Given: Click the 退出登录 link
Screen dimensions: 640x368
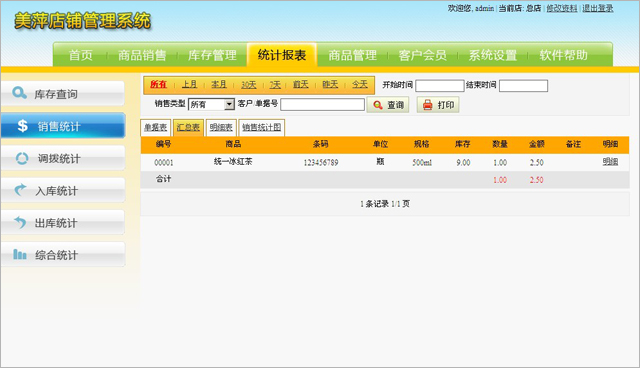Looking at the screenshot, I should [598, 8].
